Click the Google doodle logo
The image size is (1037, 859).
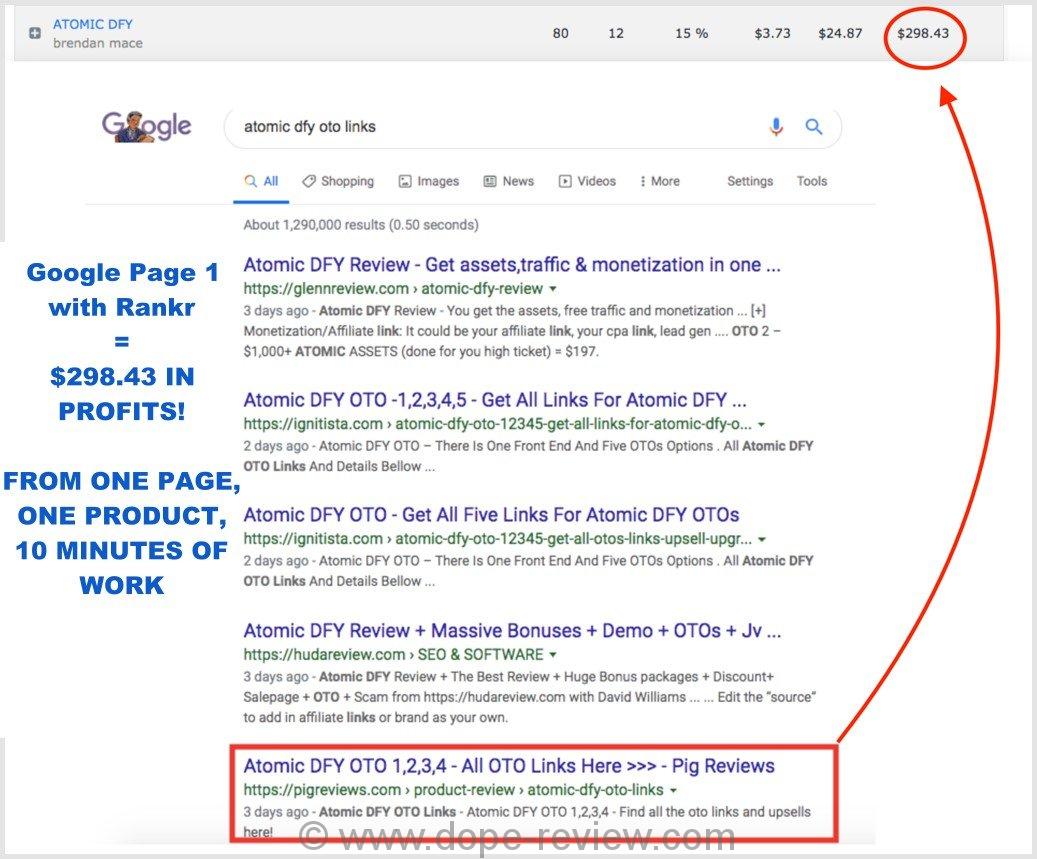coord(146,127)
